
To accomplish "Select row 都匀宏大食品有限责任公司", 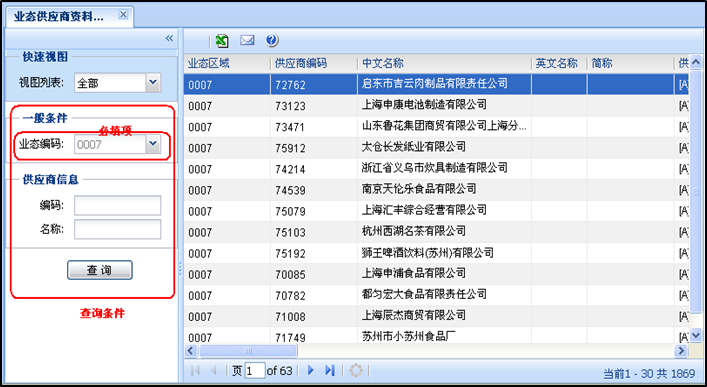I will click(x=436, y=295).
